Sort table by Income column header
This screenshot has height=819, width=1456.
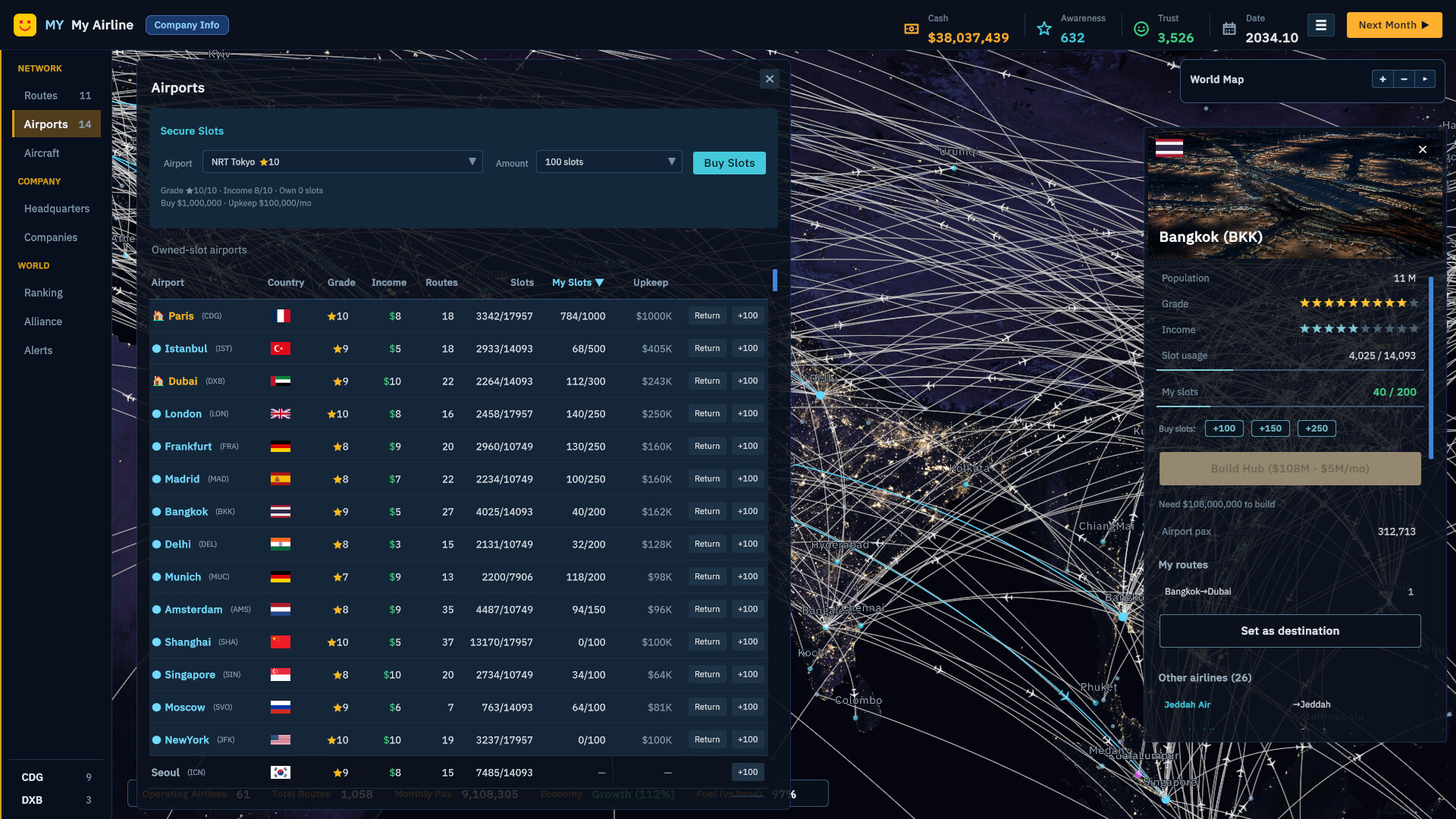coord(388,282)
